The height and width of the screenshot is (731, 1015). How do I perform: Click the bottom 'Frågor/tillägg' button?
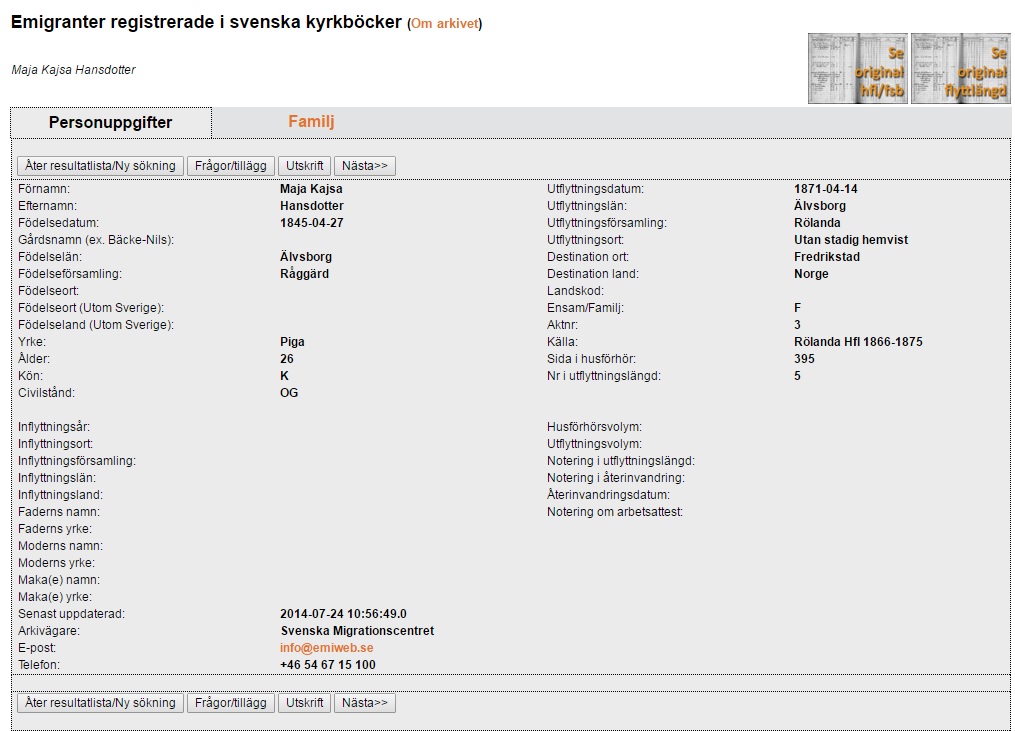(230, 703)
